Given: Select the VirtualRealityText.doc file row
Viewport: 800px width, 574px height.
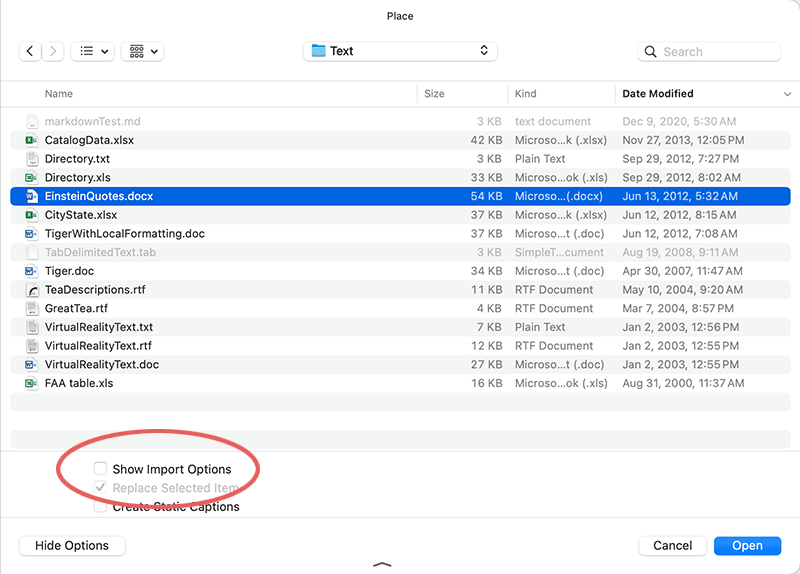Looking at the screenshot, I should [400, 365].
